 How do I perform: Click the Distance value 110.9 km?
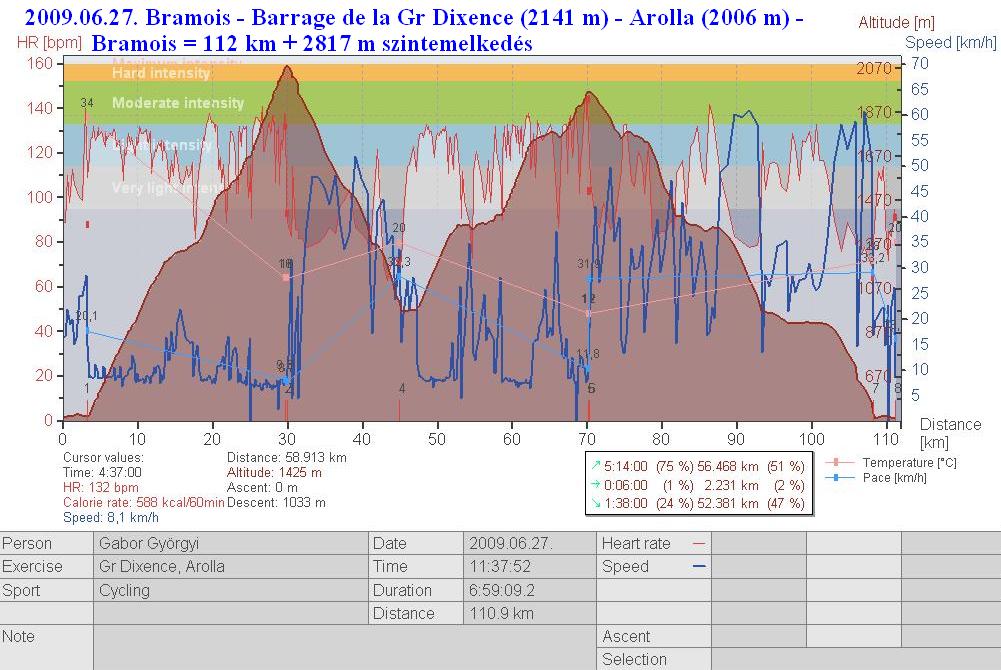point(528,613)
